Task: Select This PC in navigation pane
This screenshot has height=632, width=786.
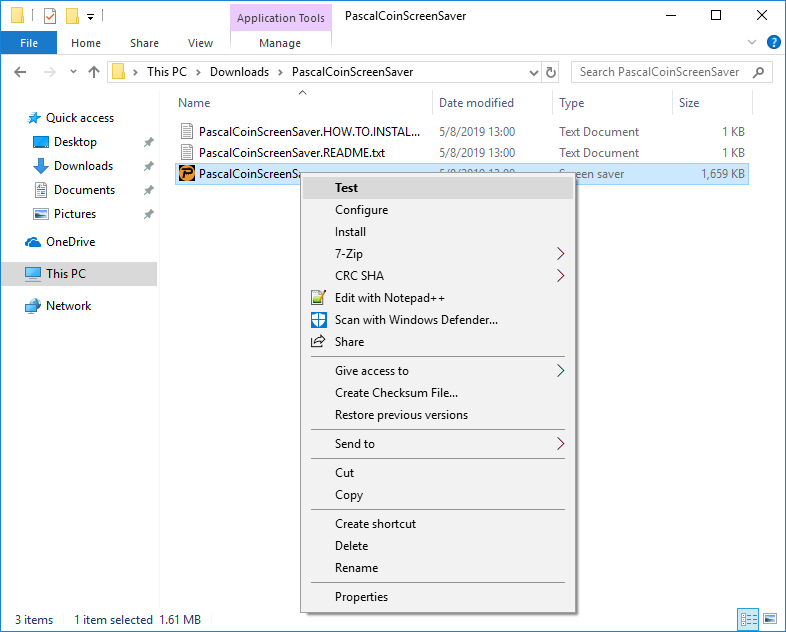Action: tap(79, 274)
